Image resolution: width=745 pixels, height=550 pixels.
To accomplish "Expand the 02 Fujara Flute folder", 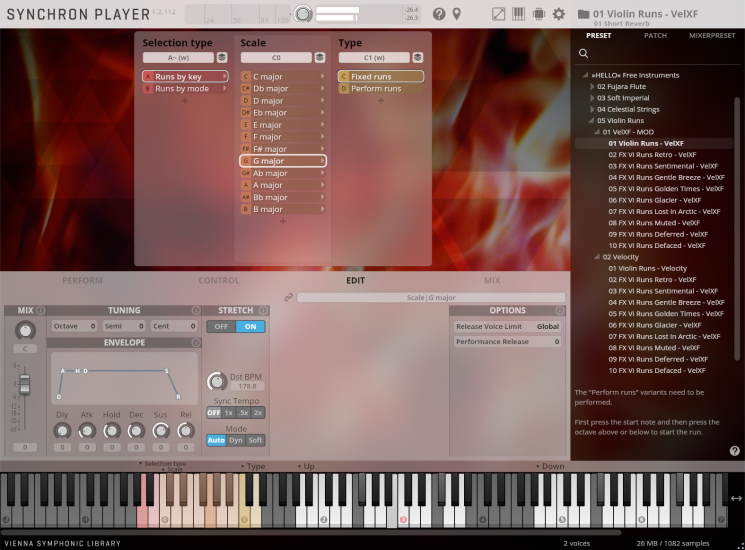I will (592, 87).
